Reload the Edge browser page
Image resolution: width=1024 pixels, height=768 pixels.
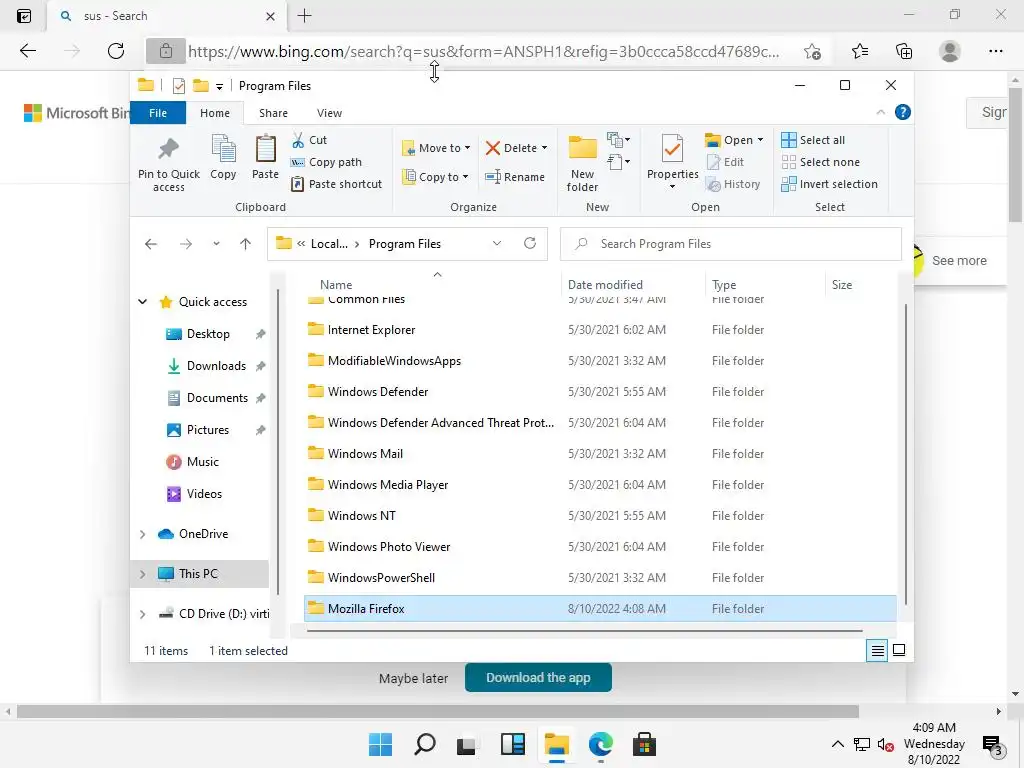coord(116,51)
